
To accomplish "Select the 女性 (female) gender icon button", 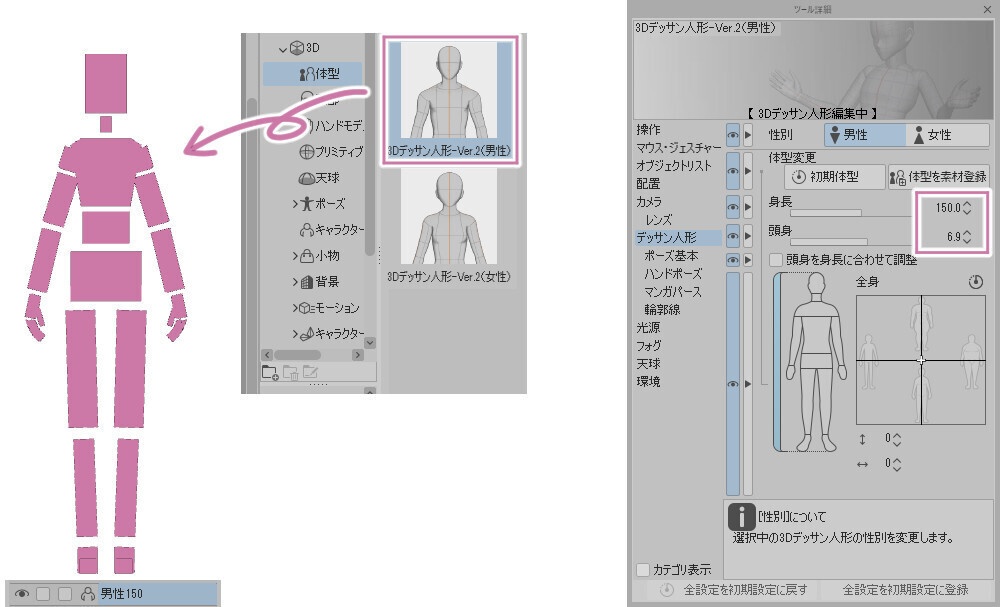I will point(947,135).
